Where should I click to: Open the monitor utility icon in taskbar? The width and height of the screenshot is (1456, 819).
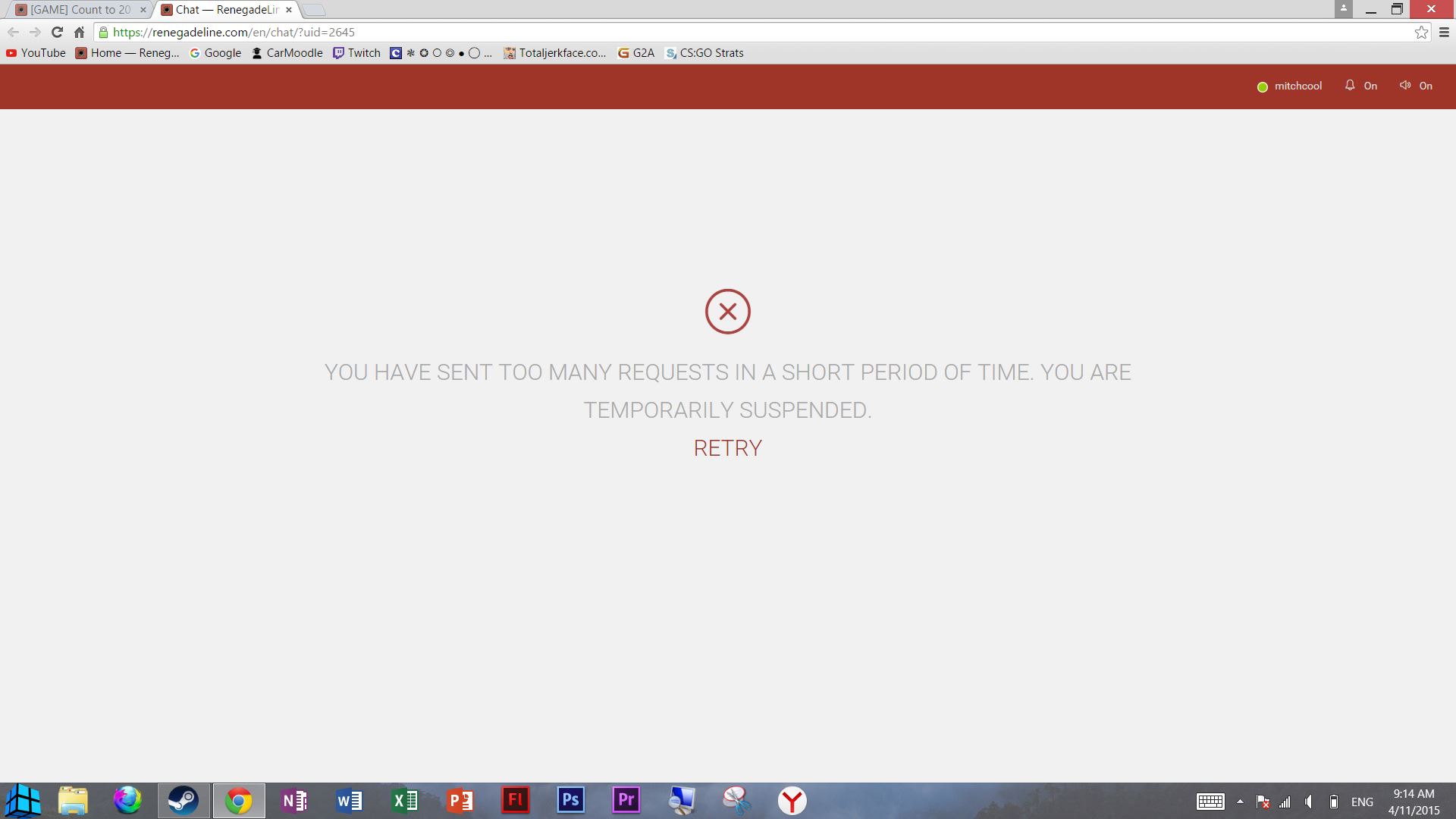coord(681,801)
